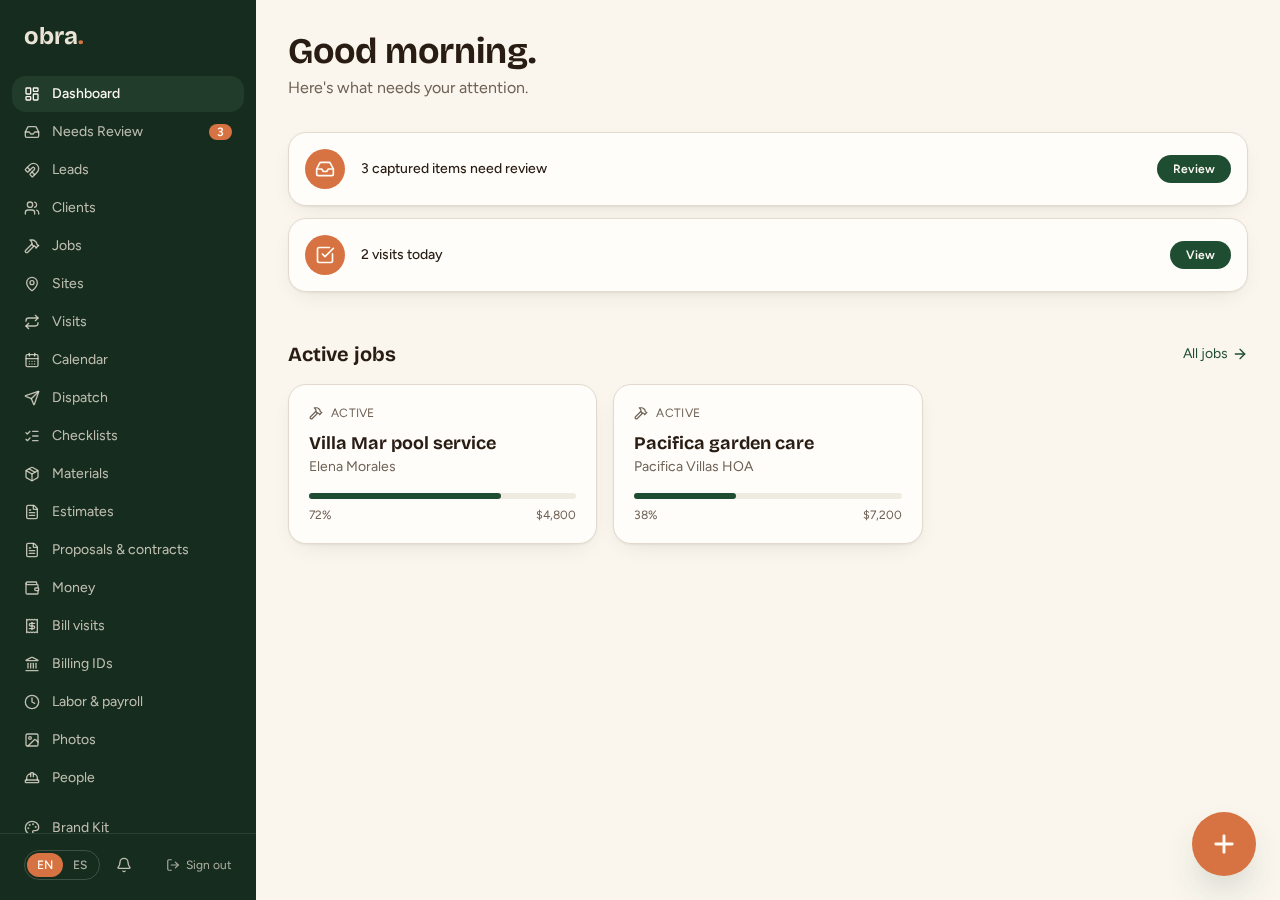Click the orange inbox icon for captured items
The width and height of the screenshot is (1280, 900).
pos(325,169)
